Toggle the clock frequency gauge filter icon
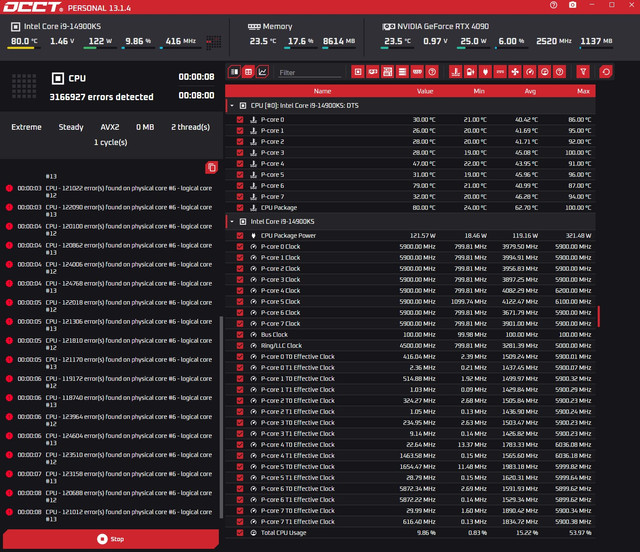640x552 pixels. point(530,72)
